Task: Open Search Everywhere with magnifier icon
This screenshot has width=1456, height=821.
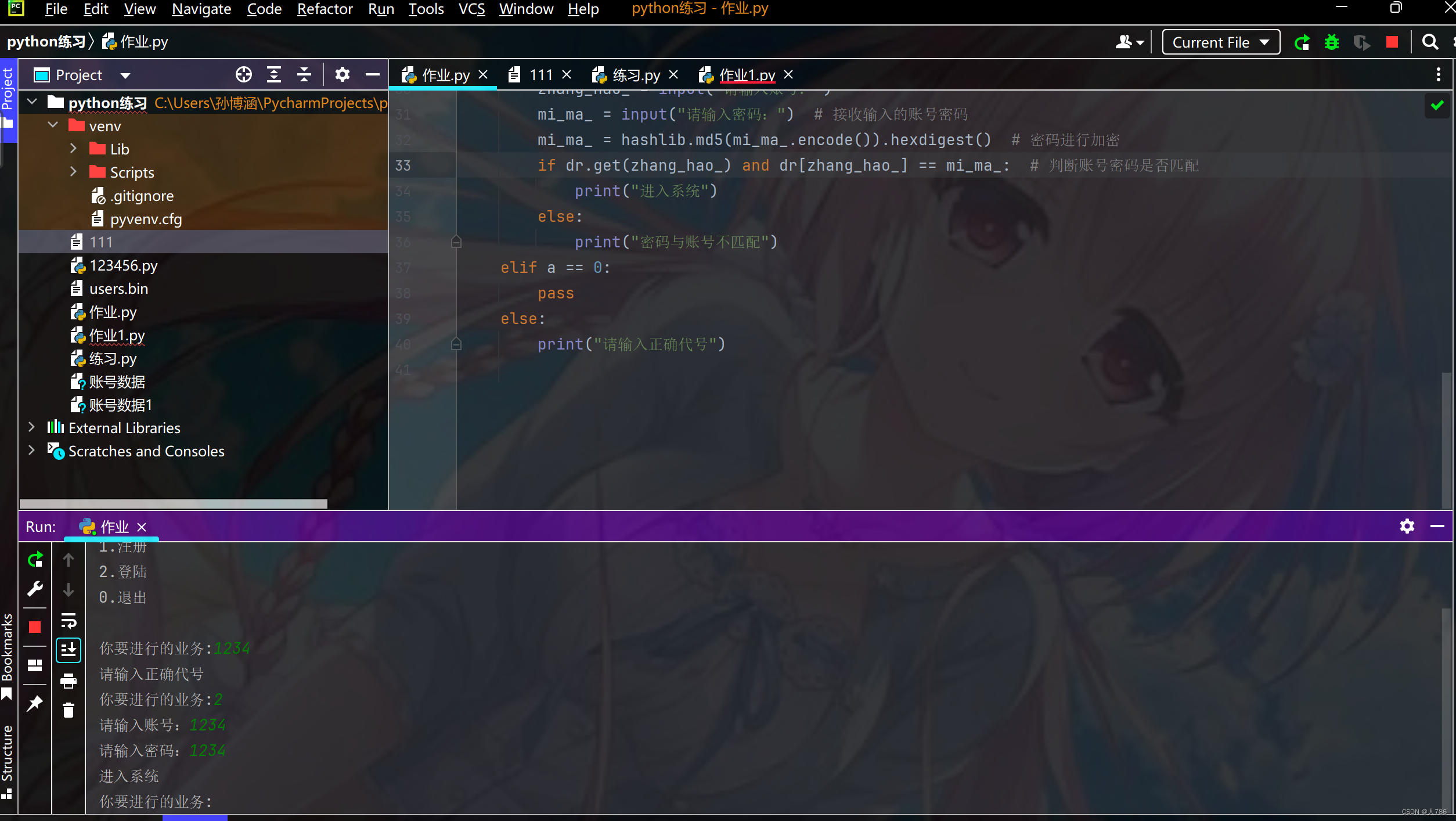Action: (x=1430, y=42)
